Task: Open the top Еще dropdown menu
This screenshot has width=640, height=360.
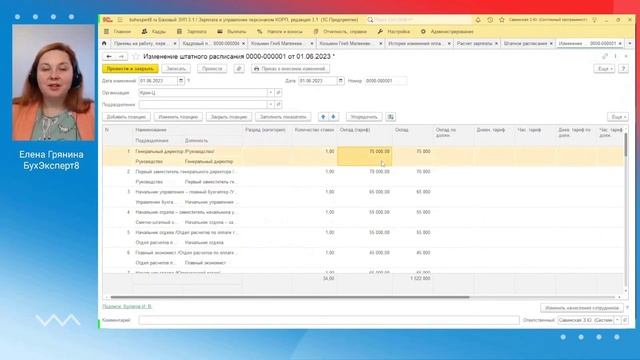Action: pyautogui.click(x=604, y=69)
